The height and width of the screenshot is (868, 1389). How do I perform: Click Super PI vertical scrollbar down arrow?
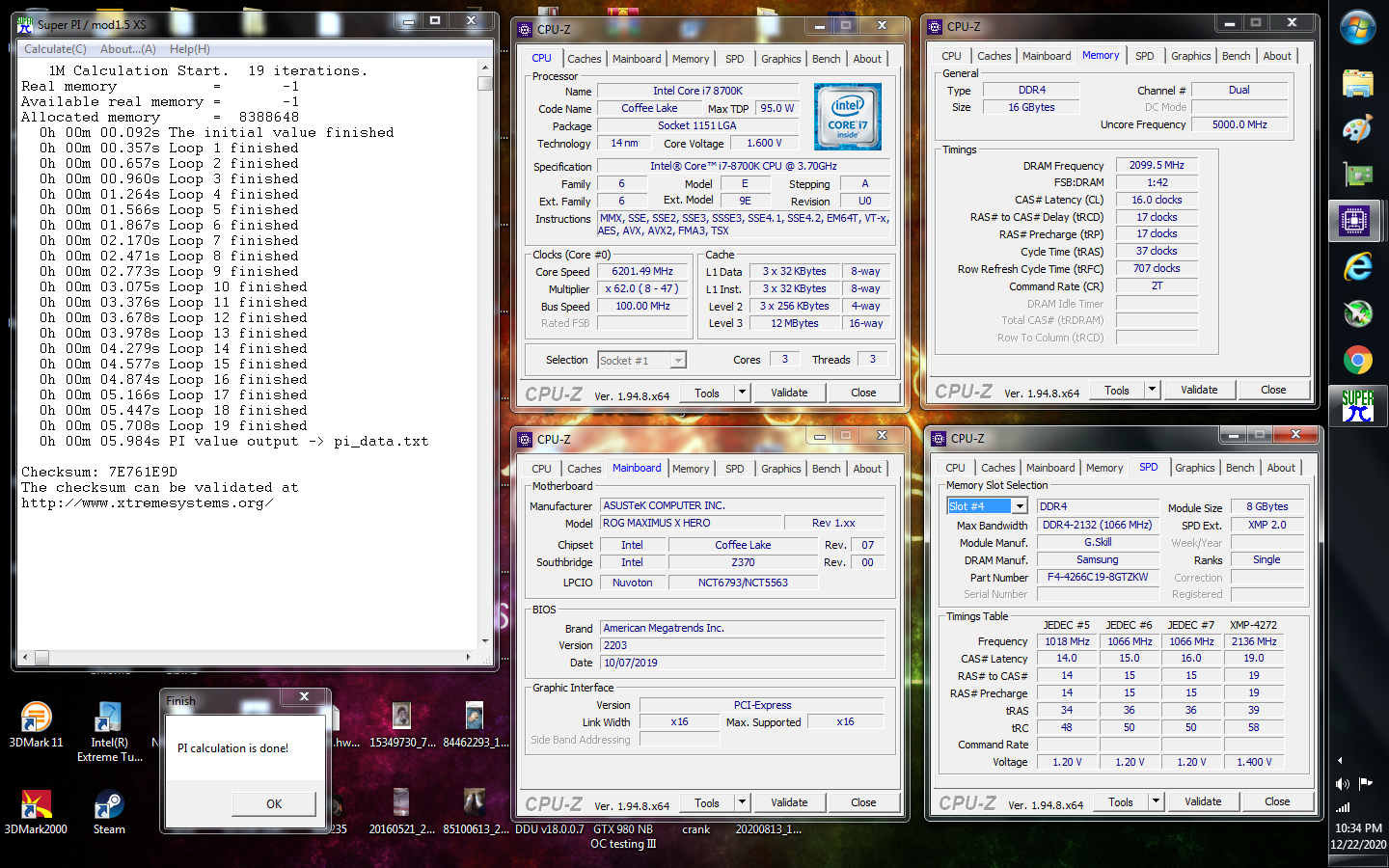coord(485,640)
